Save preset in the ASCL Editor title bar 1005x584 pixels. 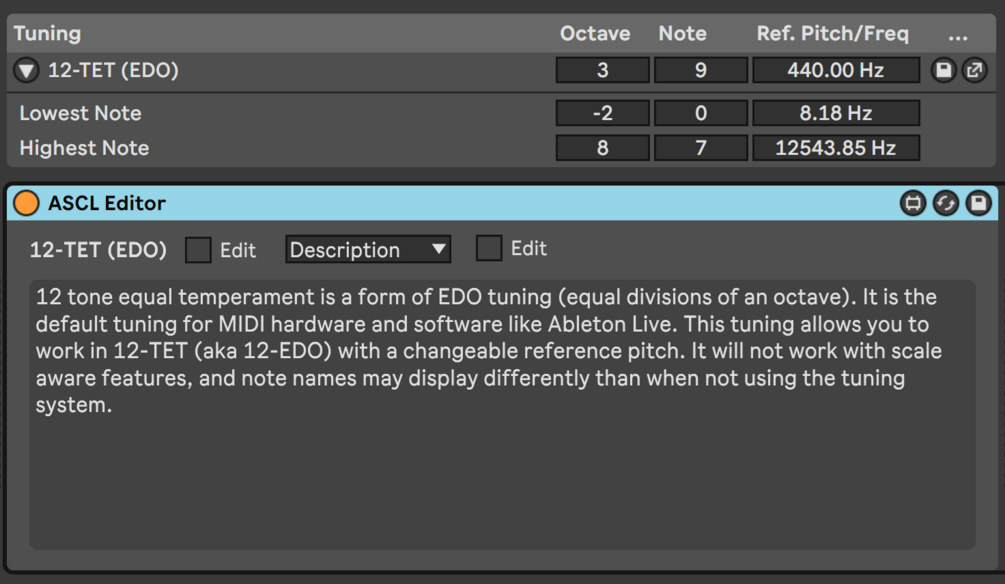tap(978, 204)
